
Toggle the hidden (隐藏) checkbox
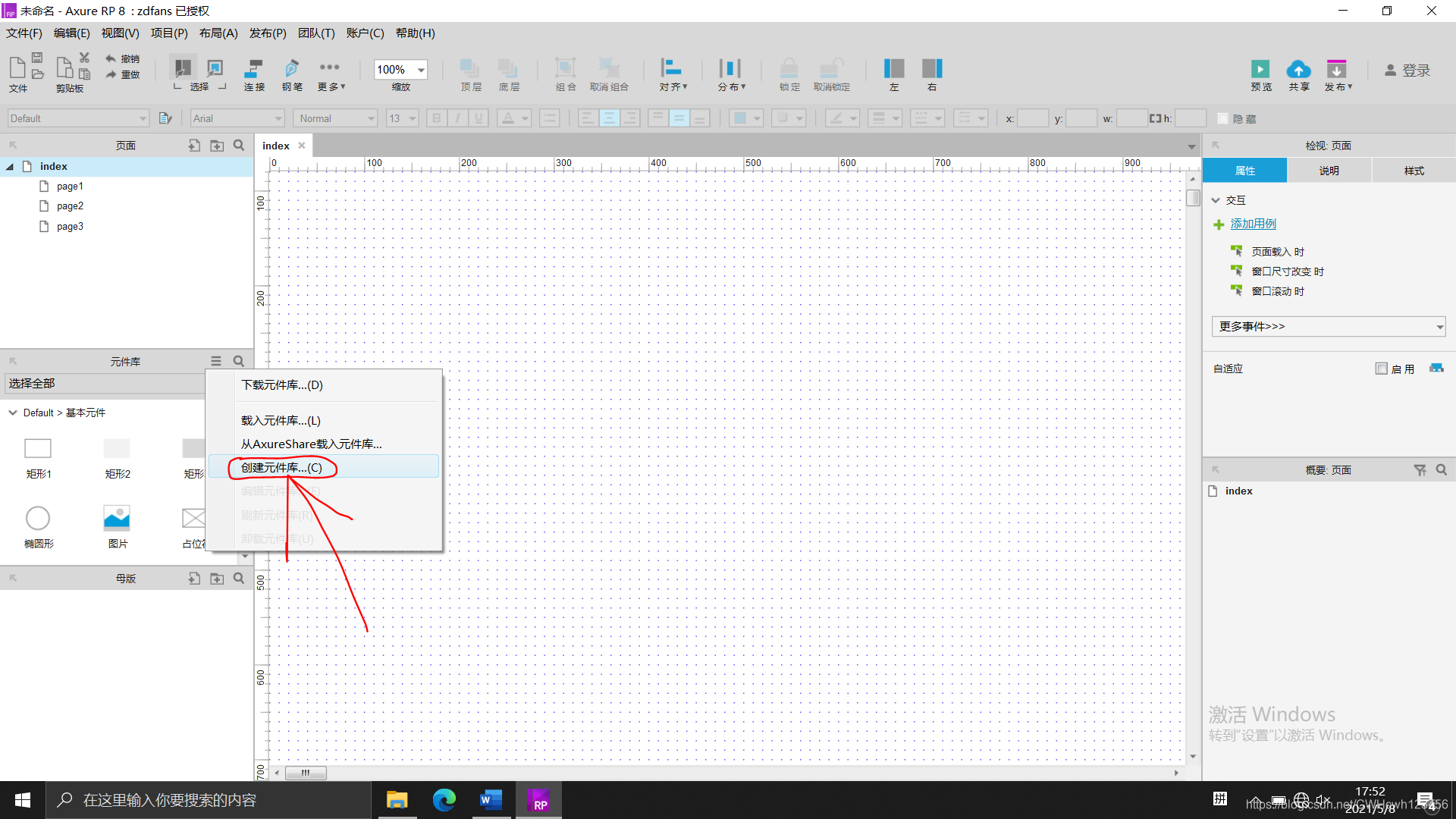click(1222, 119)
